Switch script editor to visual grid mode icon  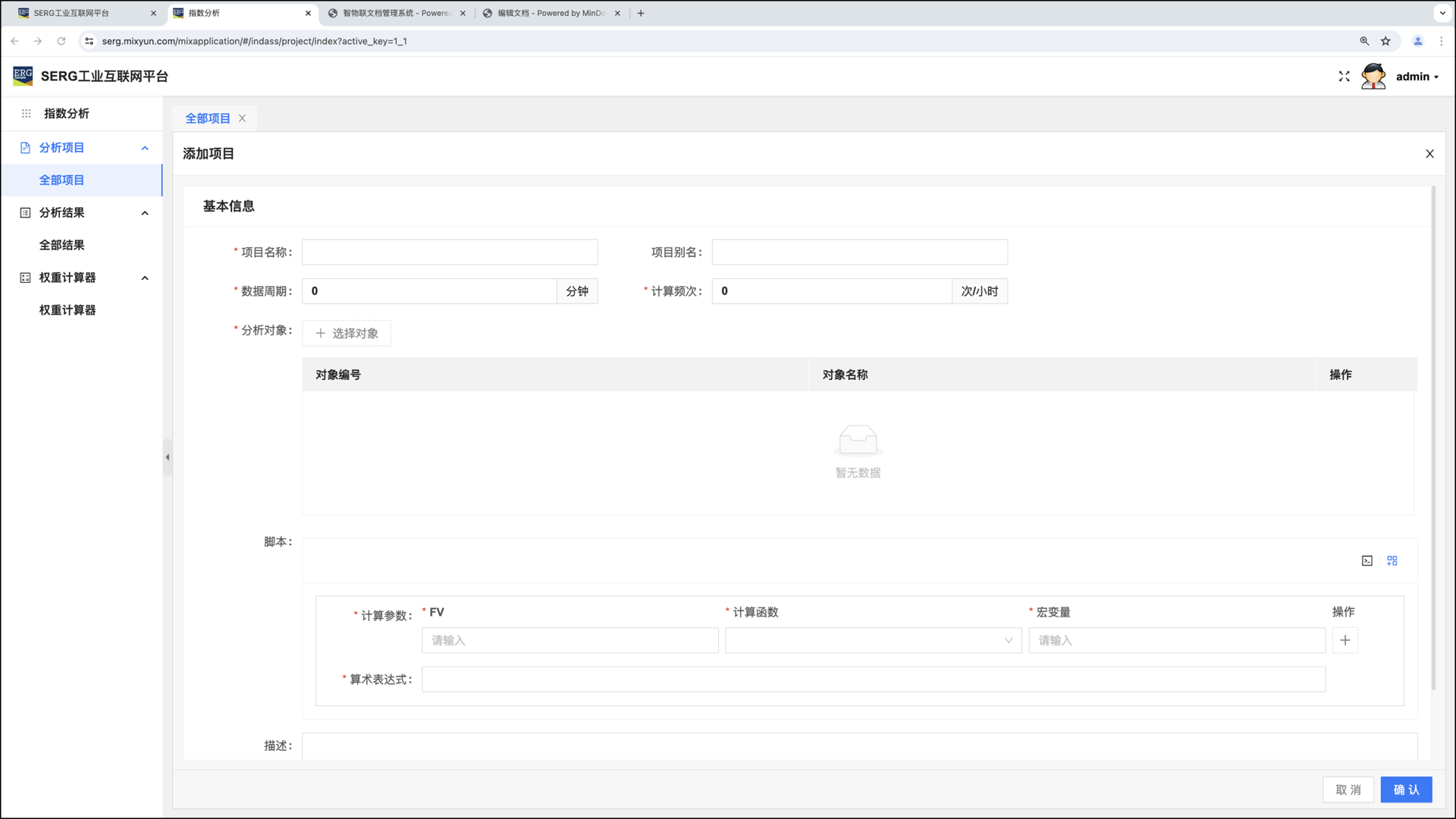1392,561
